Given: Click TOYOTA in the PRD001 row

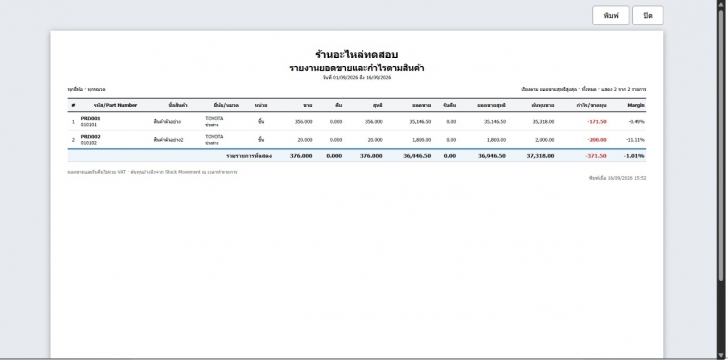Looking at the screenshot, I should click(214, 118).
